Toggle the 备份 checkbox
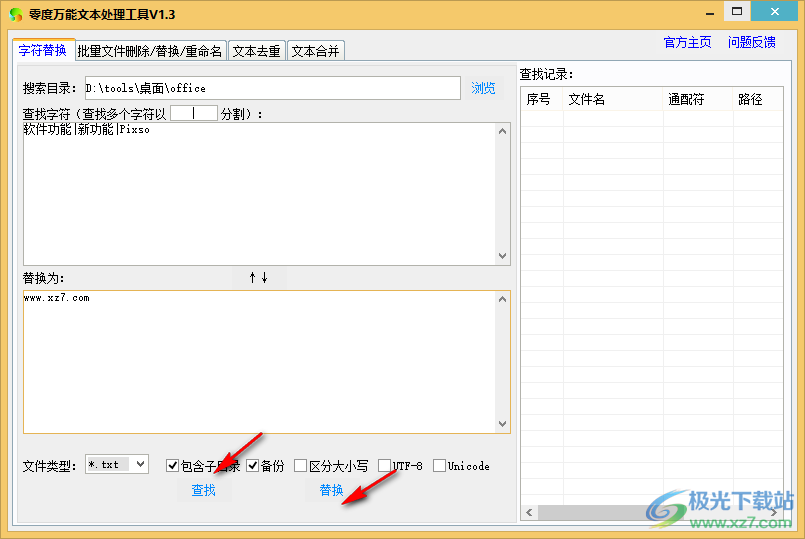 click(x=253, y=466)
